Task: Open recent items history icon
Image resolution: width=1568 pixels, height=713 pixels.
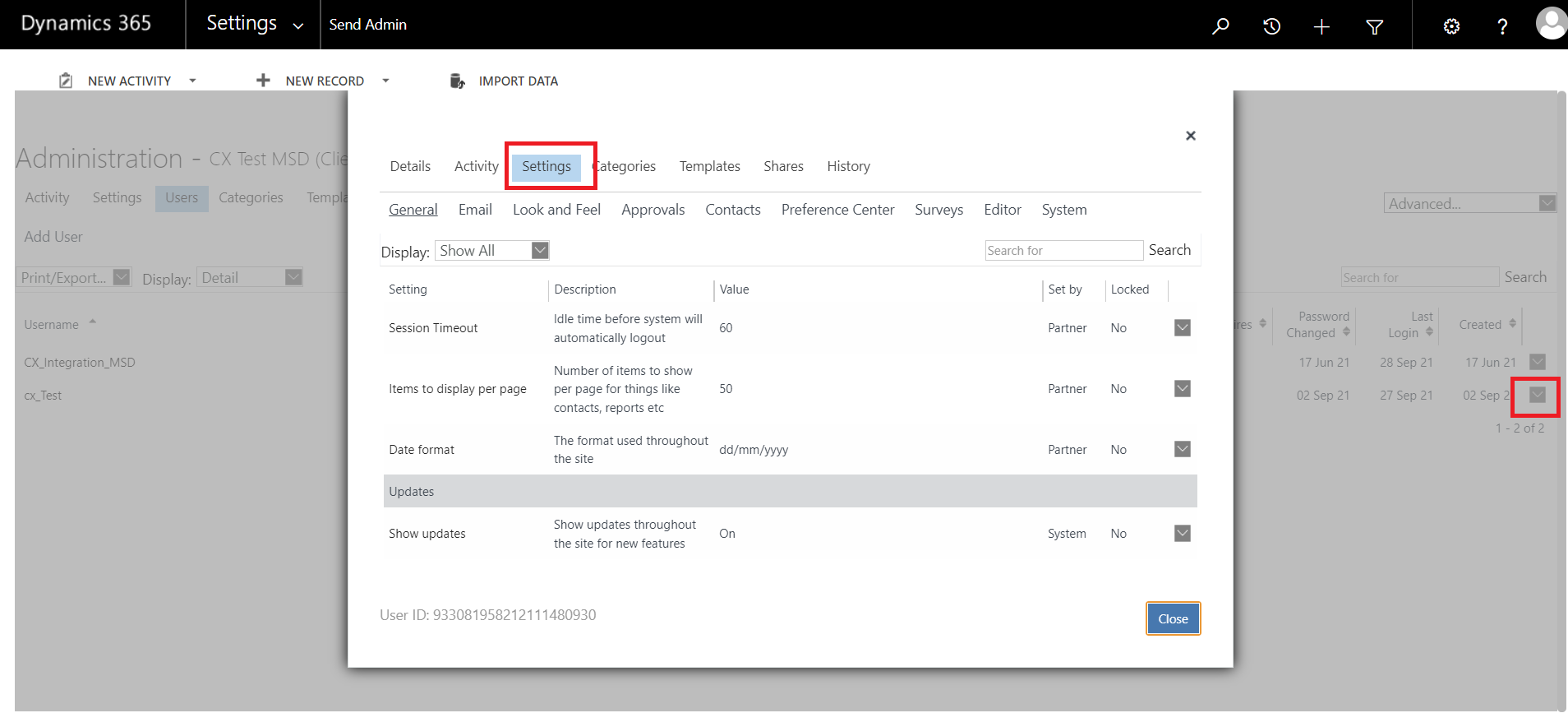Action: (1271, 26)
